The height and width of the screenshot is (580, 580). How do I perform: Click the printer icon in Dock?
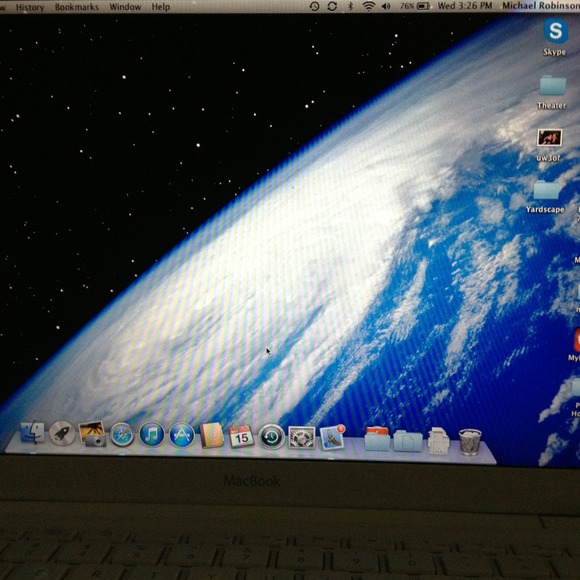[438, 440]
